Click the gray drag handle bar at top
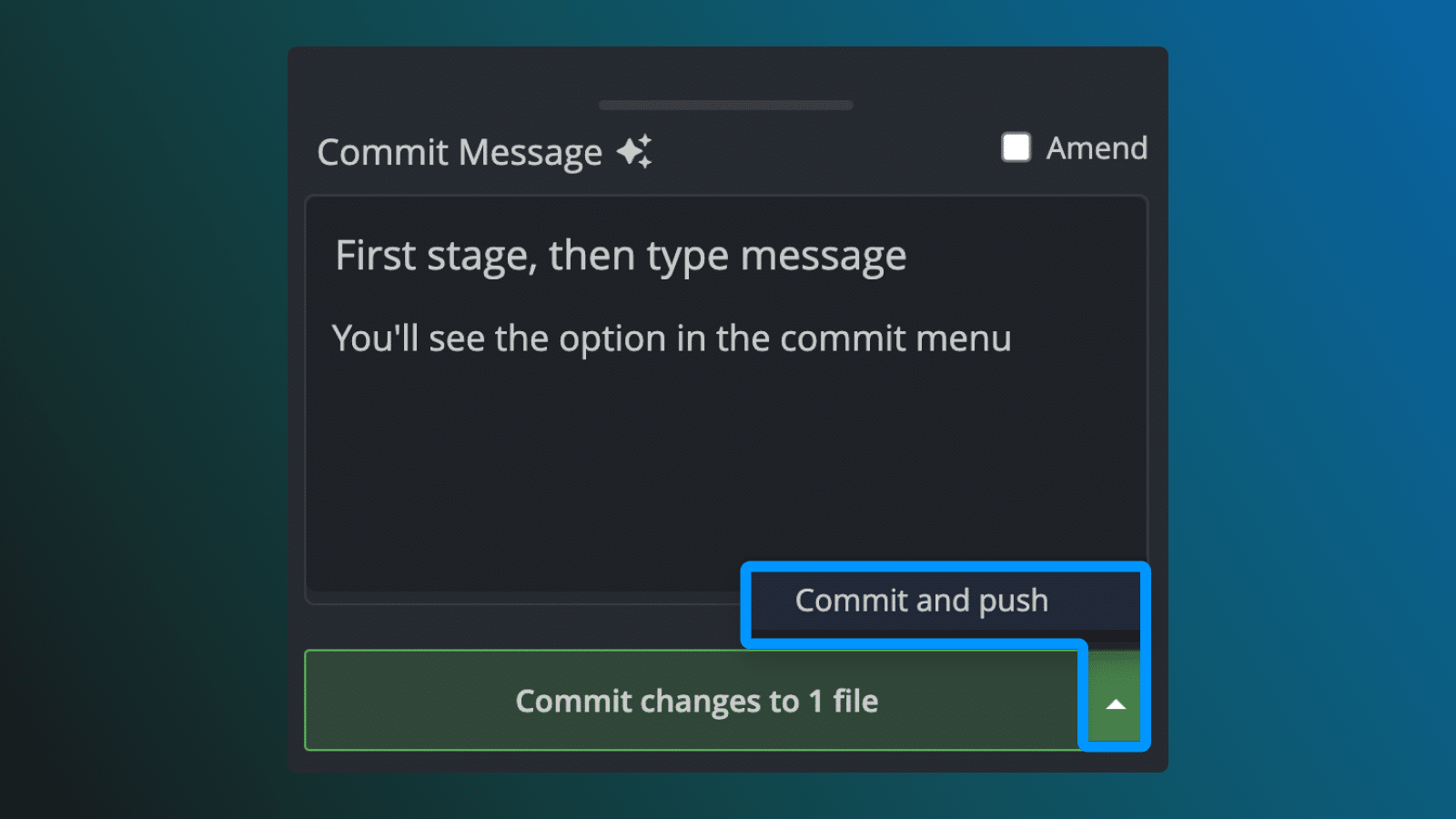The image size is (1456, 819). coord(726,106)
